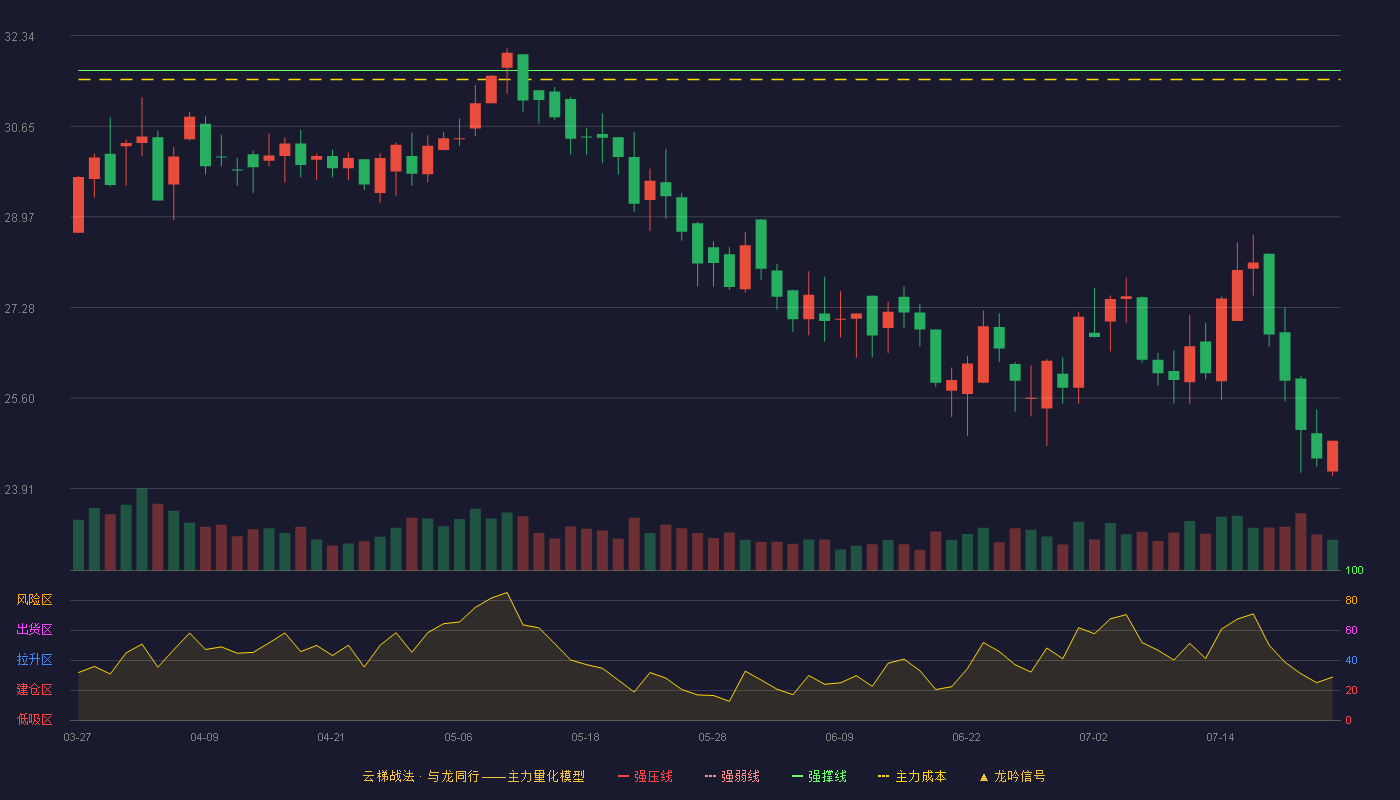The height and width of the screenshot is (800, 1400).
Task: Select the highest red candlestick near 32.34
Action: pos(507,61)
